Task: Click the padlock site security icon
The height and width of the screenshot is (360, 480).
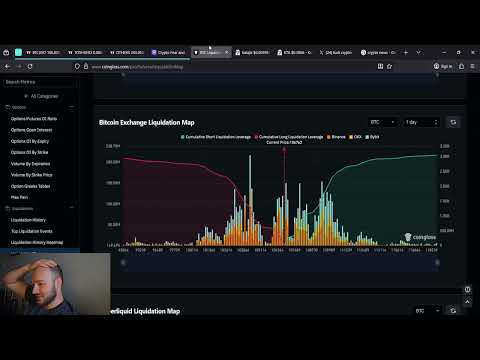Action: pyautogui.click(x=86, y=66)
